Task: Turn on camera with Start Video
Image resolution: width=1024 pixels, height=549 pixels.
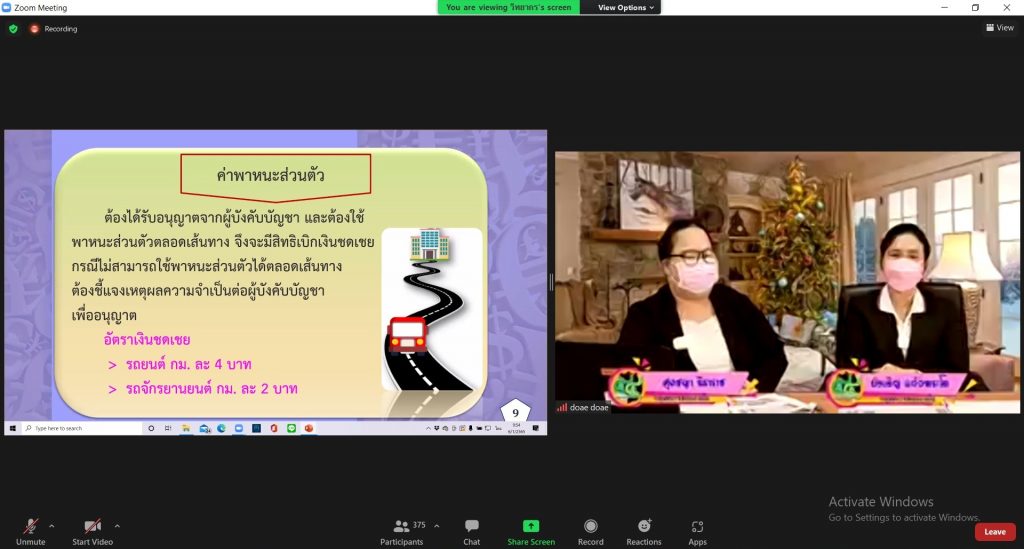Action: (92, 526)
